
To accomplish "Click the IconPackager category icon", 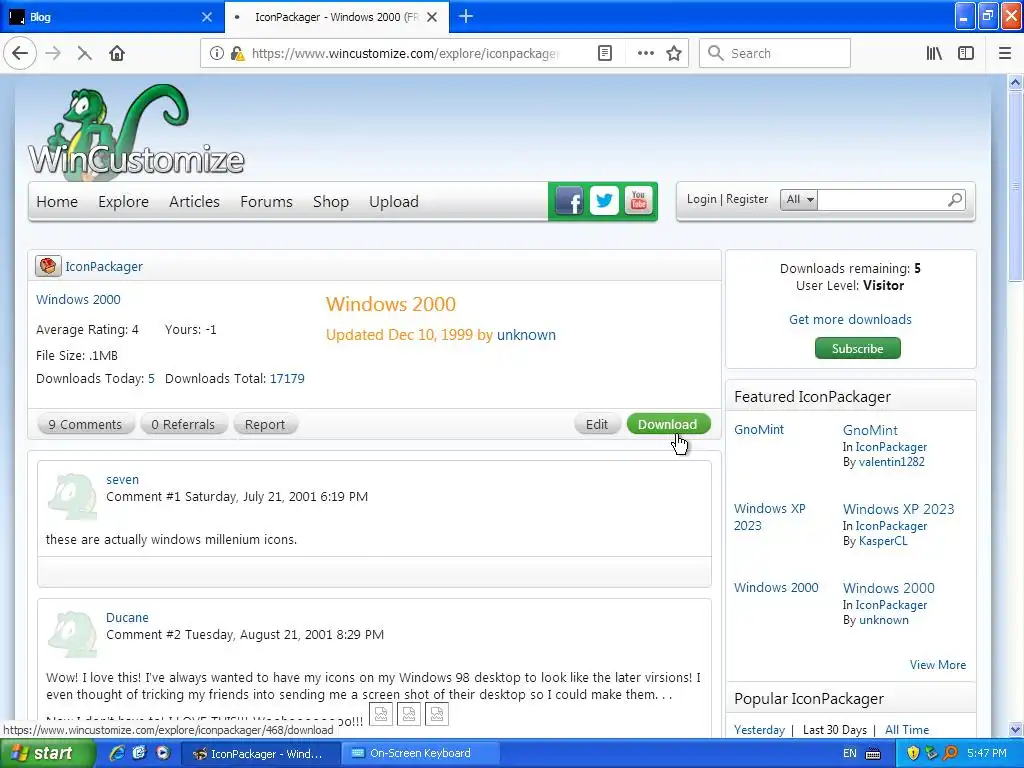I will (x=48, y=266).
